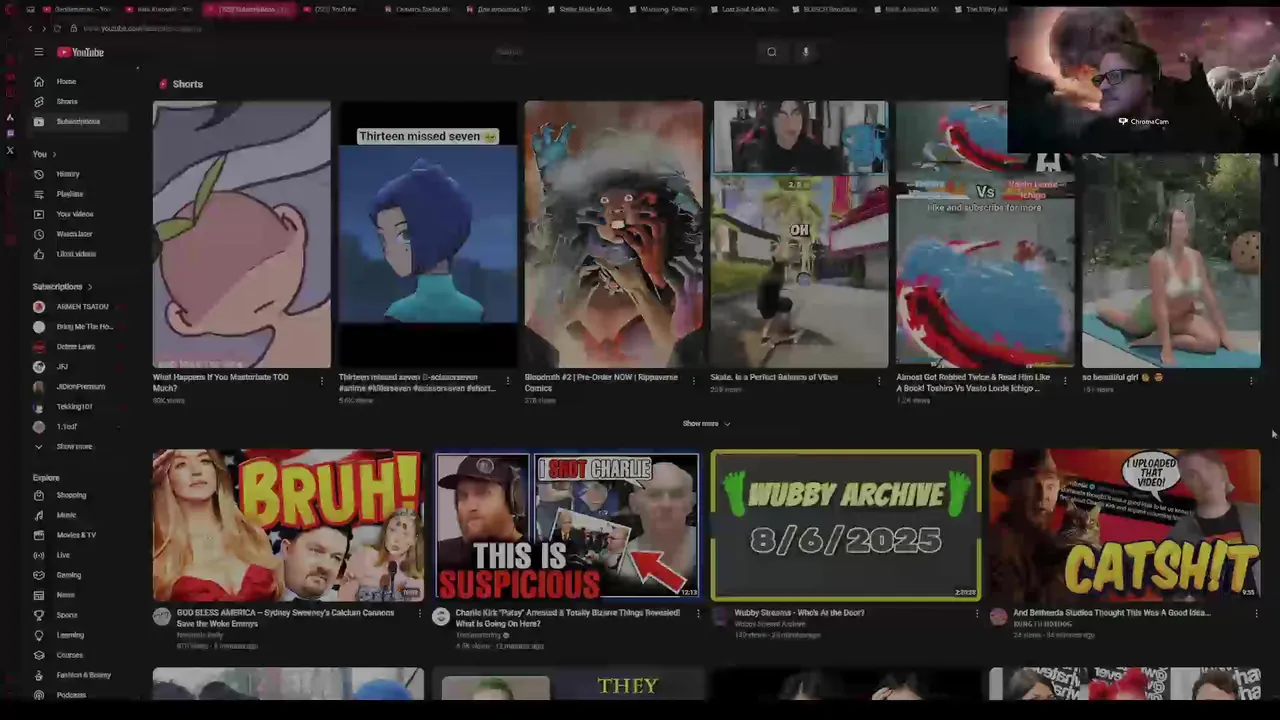This screenshot has height=720, width=1280.
Task: Open the hamburger guide menu
Action: coord(38,52)
